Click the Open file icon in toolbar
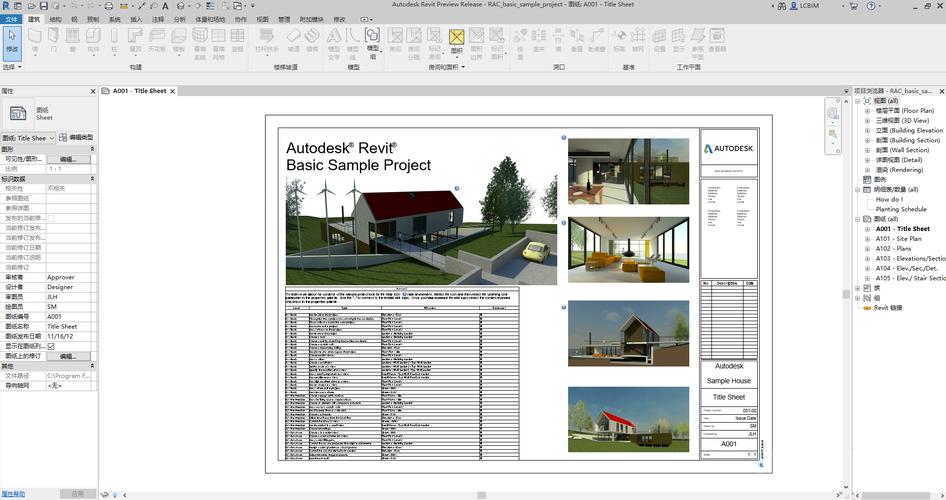946x500 pixels. (x=31, y=6)
